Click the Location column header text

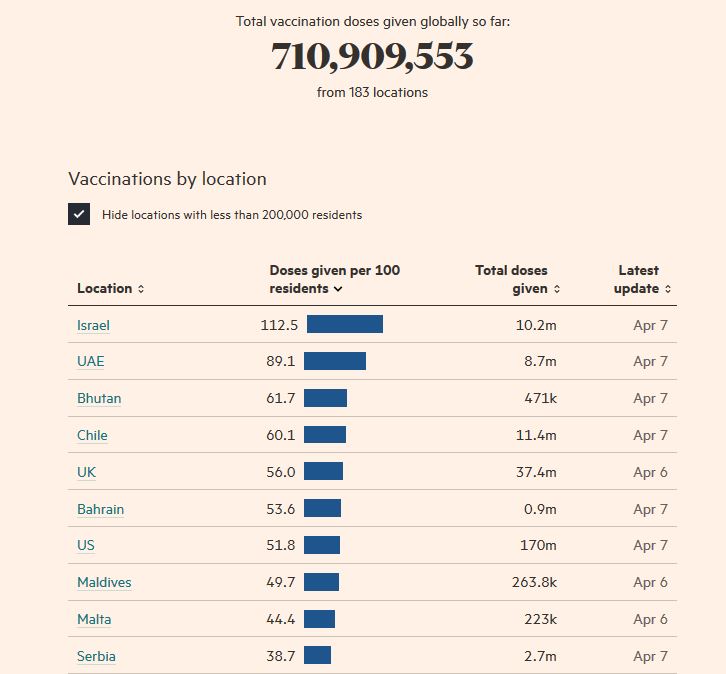(x=104, y=288)
